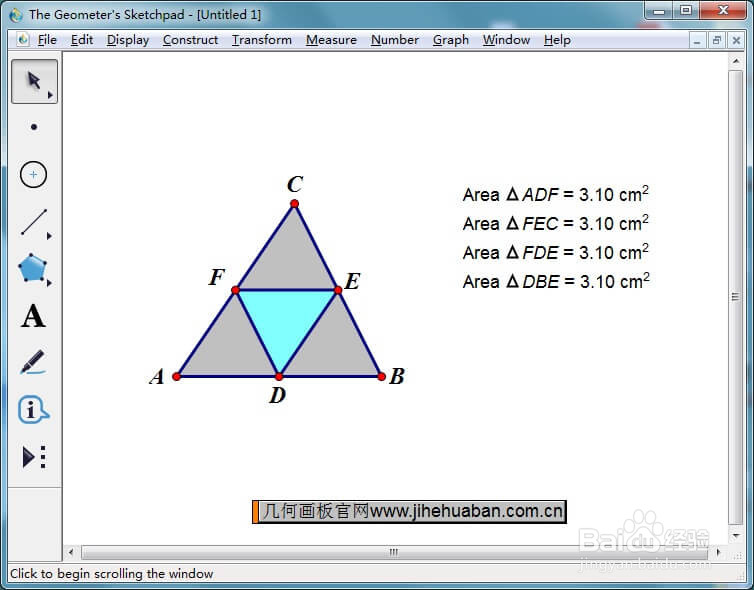Open the Transform menu
This screenshot has width=754, height=590.
262,40
